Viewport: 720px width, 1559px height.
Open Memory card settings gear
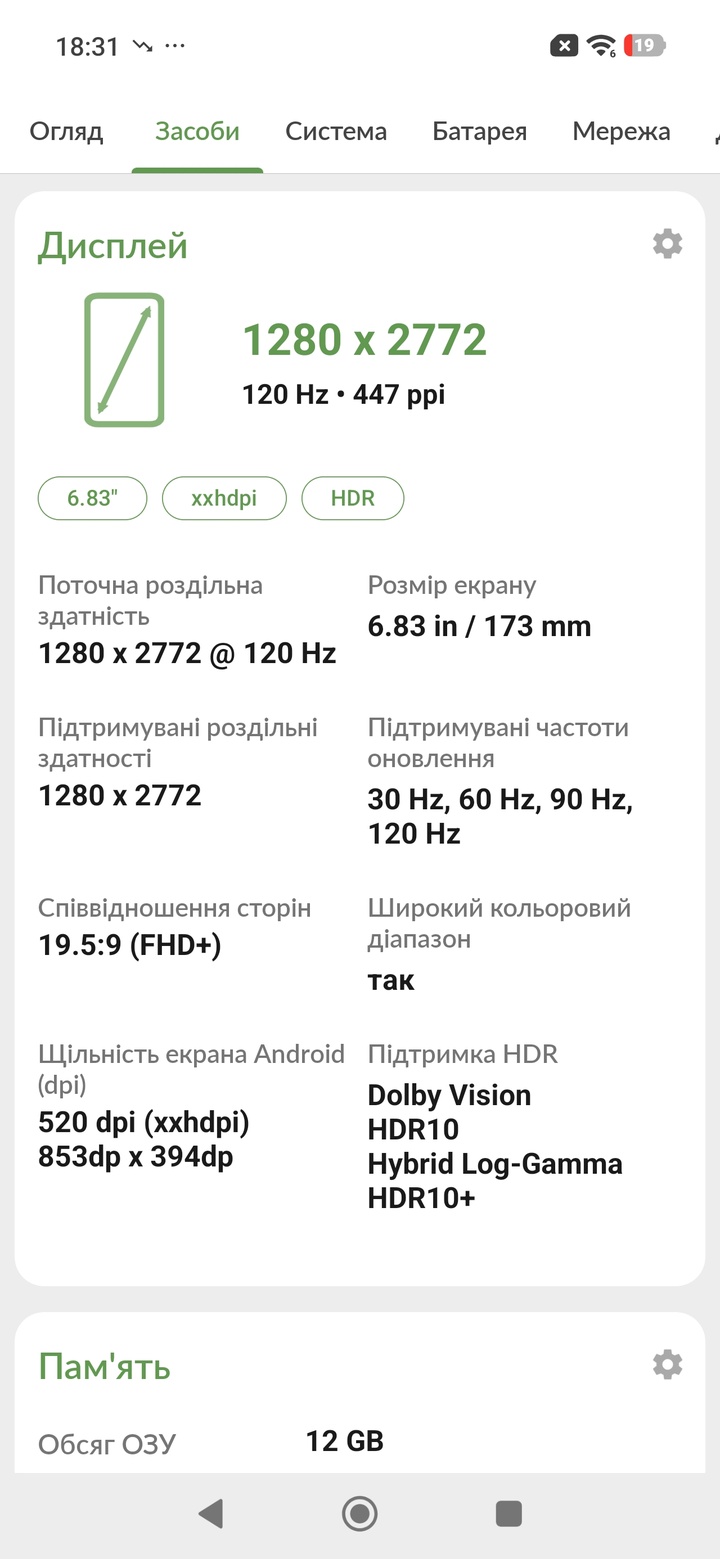coord(667,1364)
